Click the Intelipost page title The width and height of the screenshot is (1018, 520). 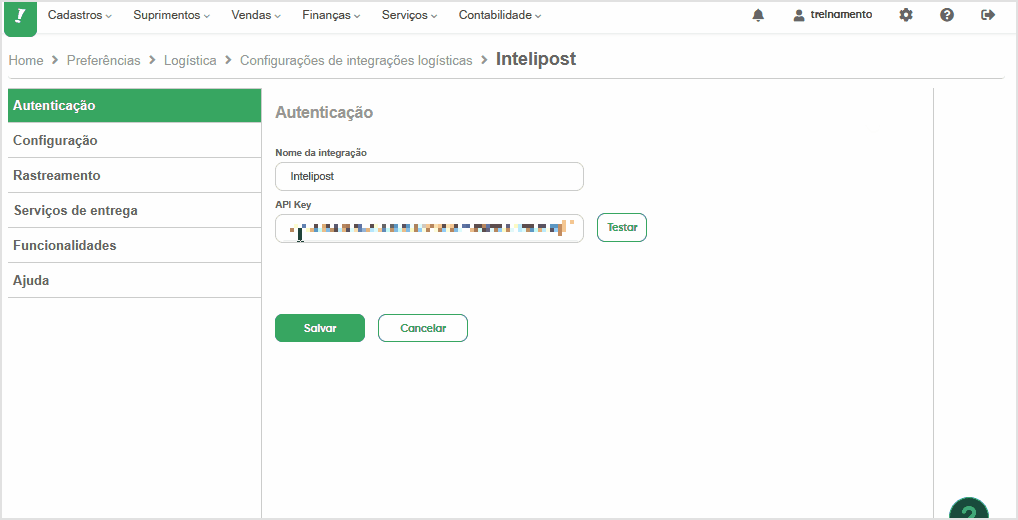[536, 59]
